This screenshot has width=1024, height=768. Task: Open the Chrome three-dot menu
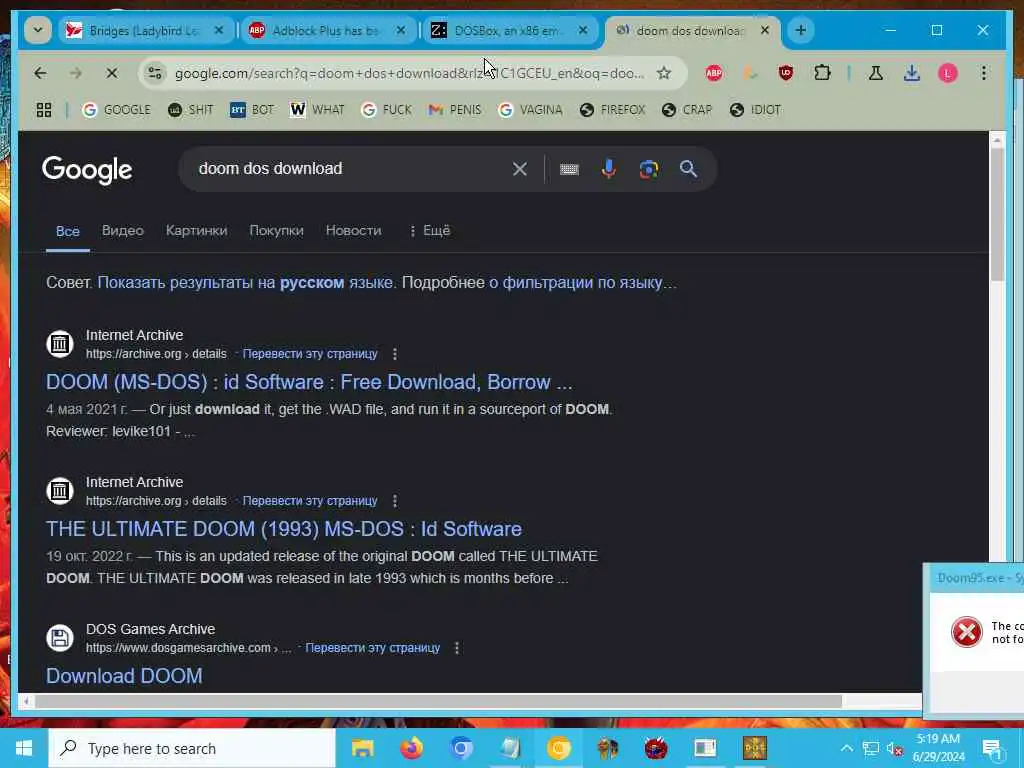(984, 73)
